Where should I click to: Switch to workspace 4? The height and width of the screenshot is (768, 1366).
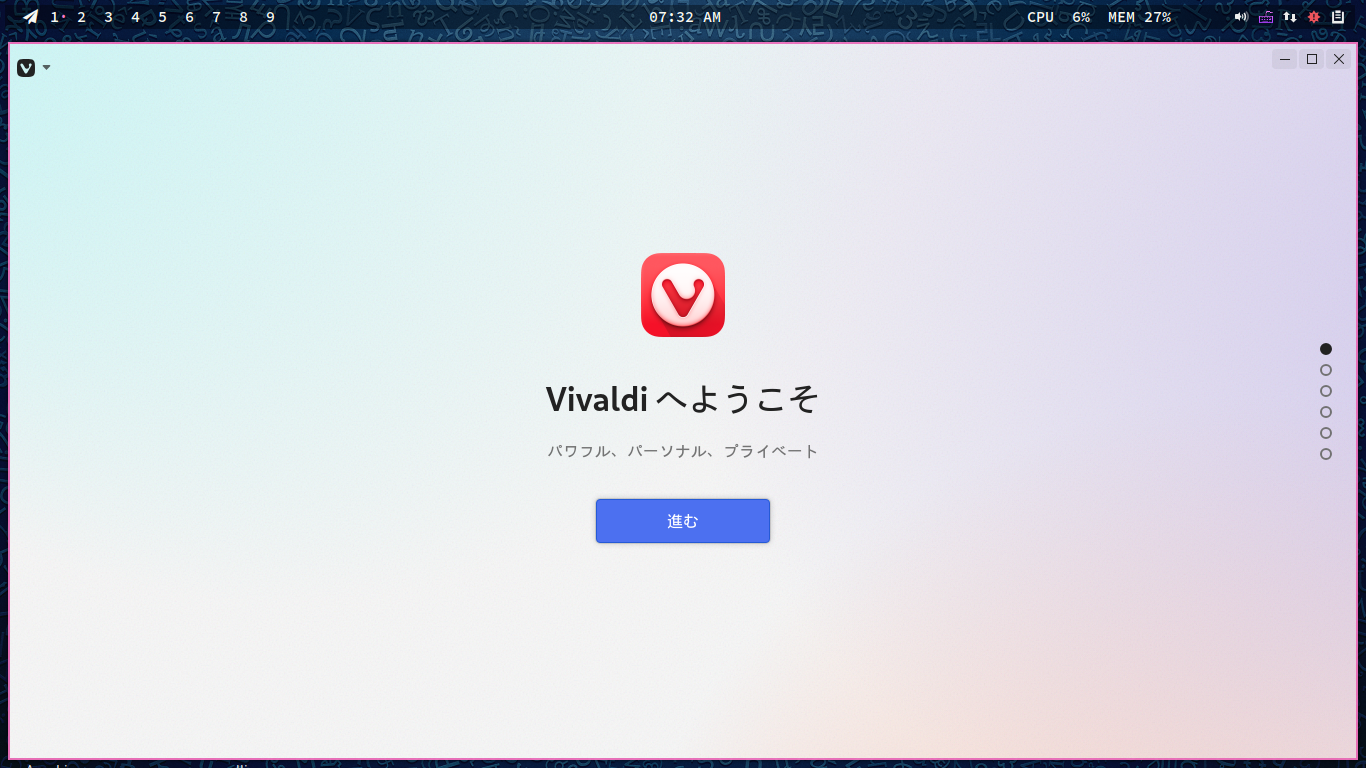point(136,17)
